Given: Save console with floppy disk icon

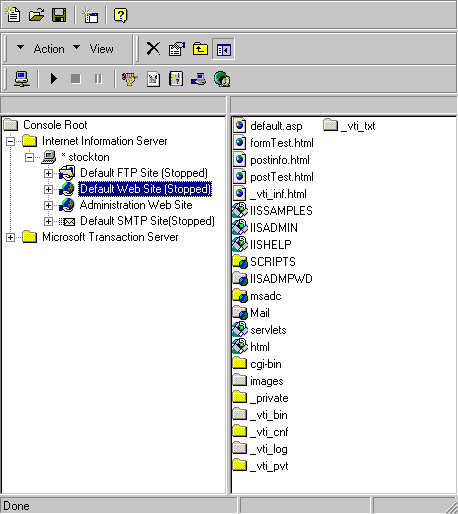Looking at the screenshot, I should [59, 15].
